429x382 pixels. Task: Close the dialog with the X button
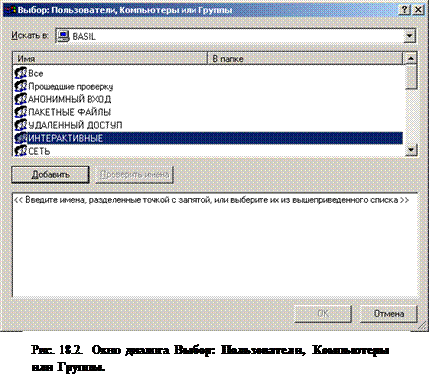click(418, 10)
